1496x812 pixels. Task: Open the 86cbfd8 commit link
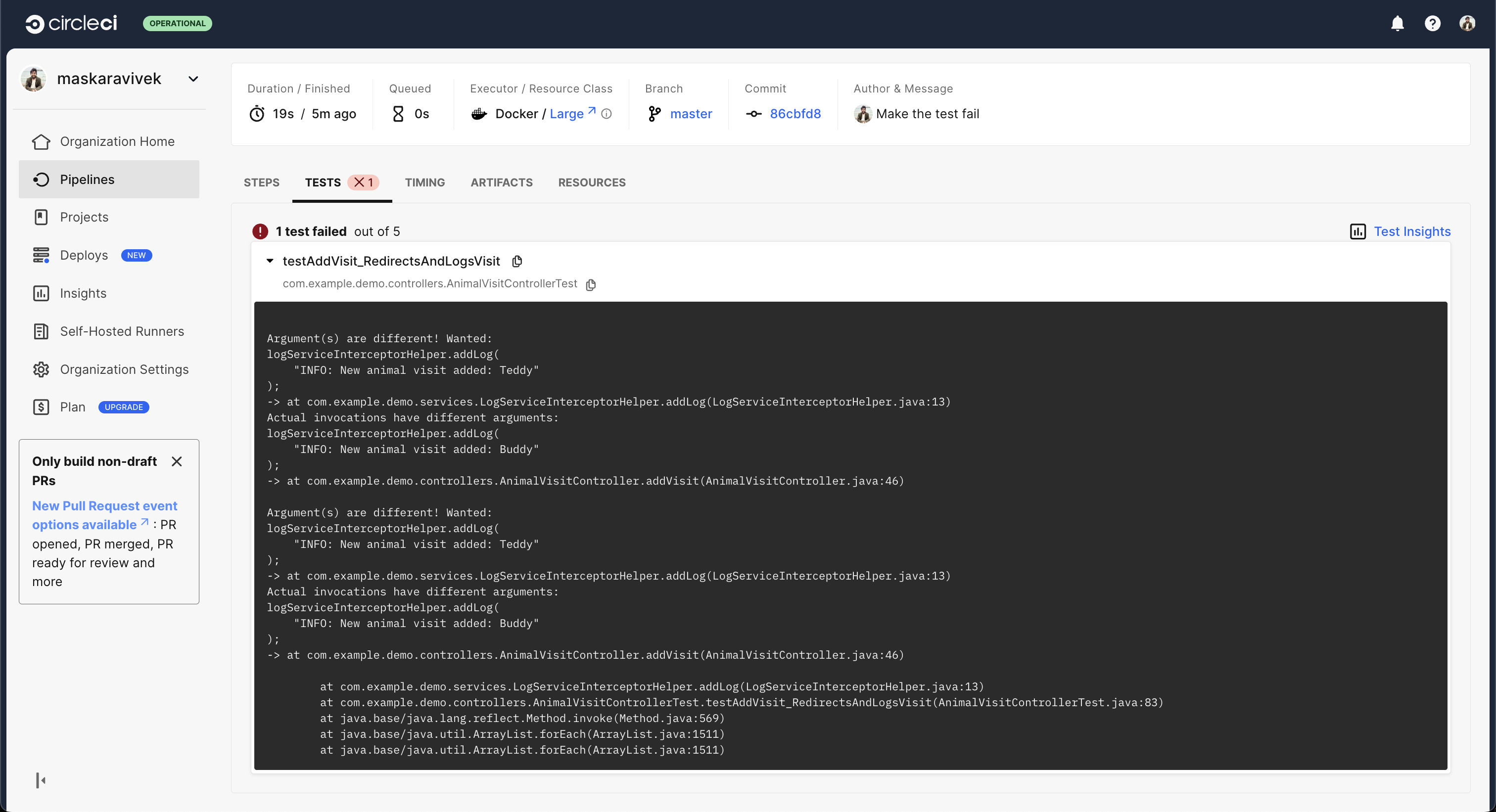(x=795, y=114)
